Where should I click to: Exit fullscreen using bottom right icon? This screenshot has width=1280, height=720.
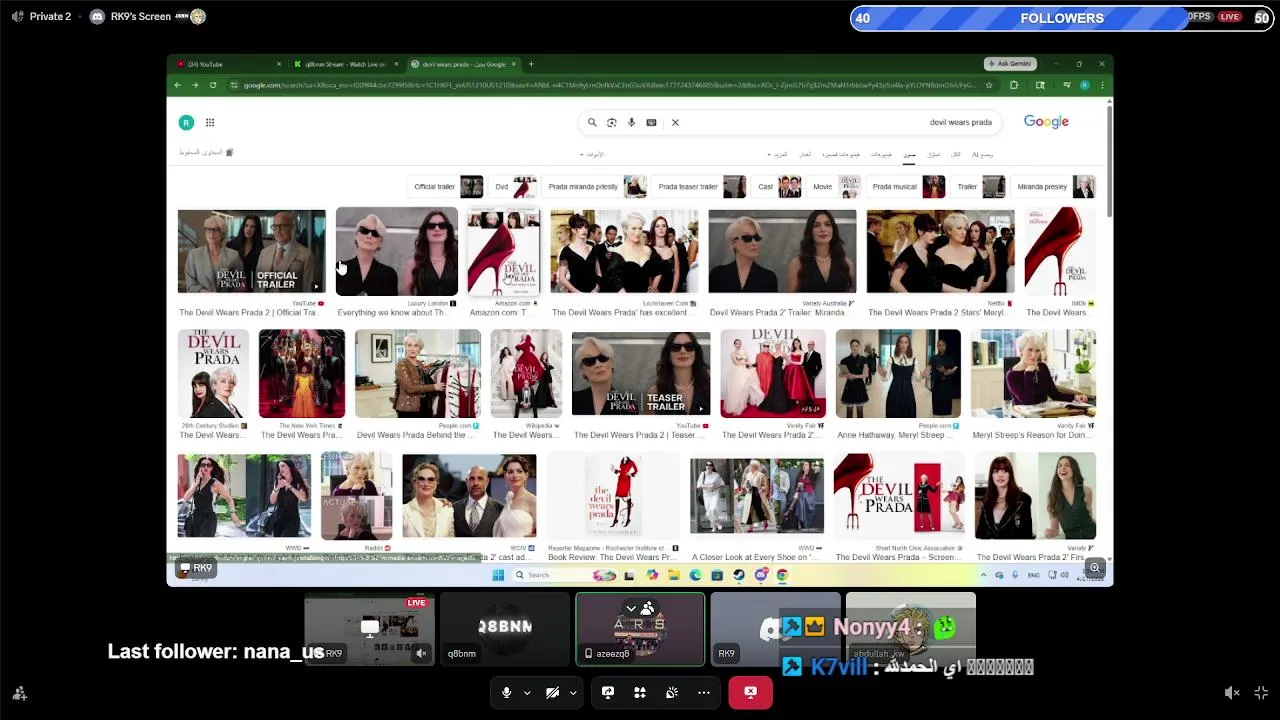1261,692
